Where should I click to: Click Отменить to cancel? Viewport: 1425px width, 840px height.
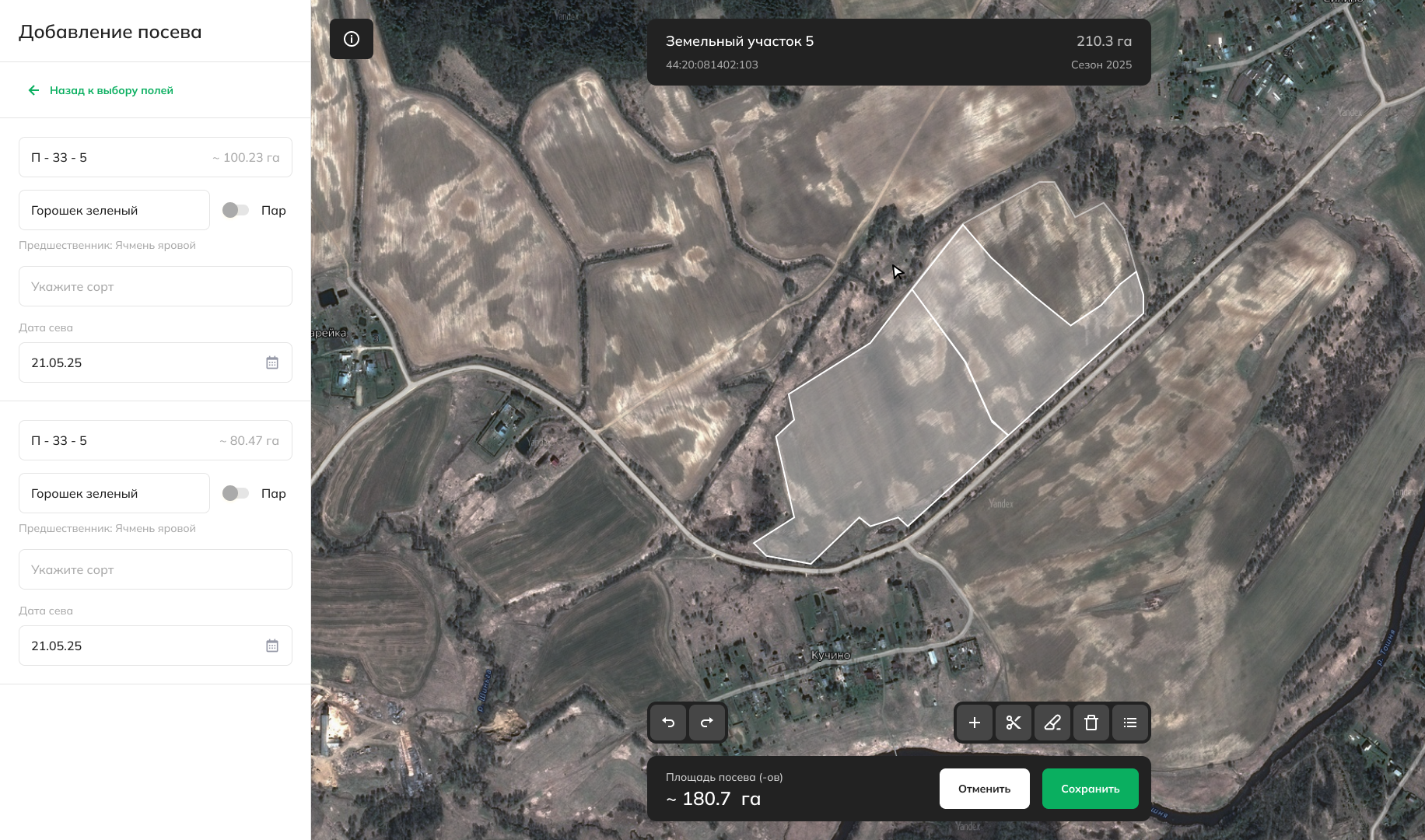pos(985,789)
